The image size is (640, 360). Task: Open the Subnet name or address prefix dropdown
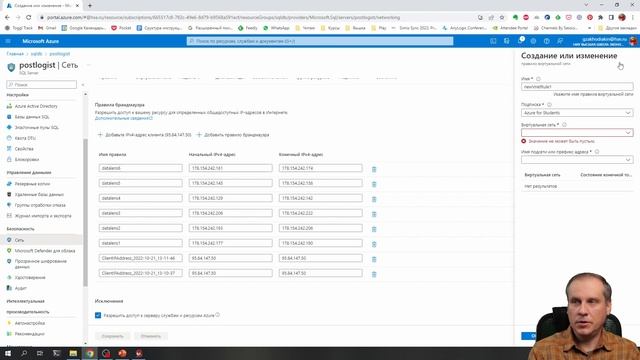pos(577,160)
